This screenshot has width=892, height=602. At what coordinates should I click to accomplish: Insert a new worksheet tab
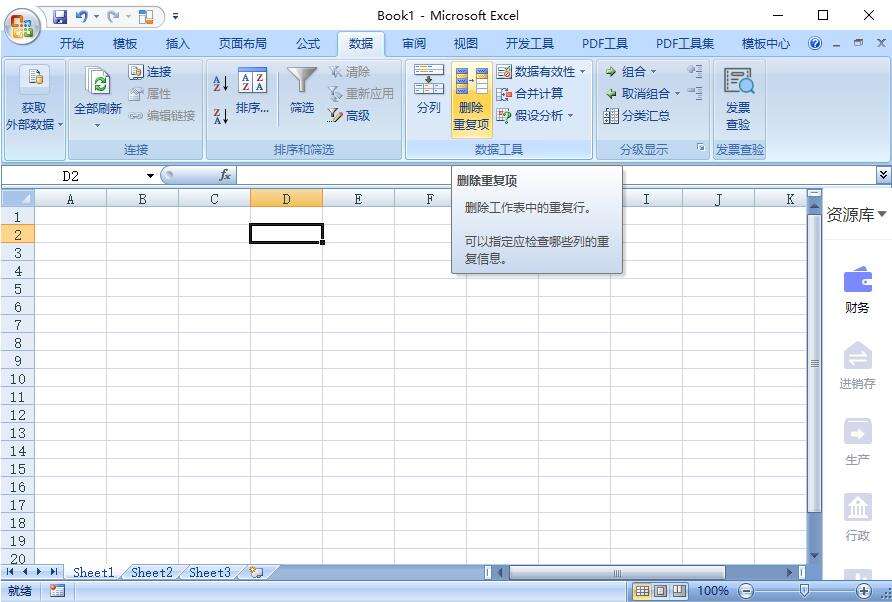tap(257, 572)
